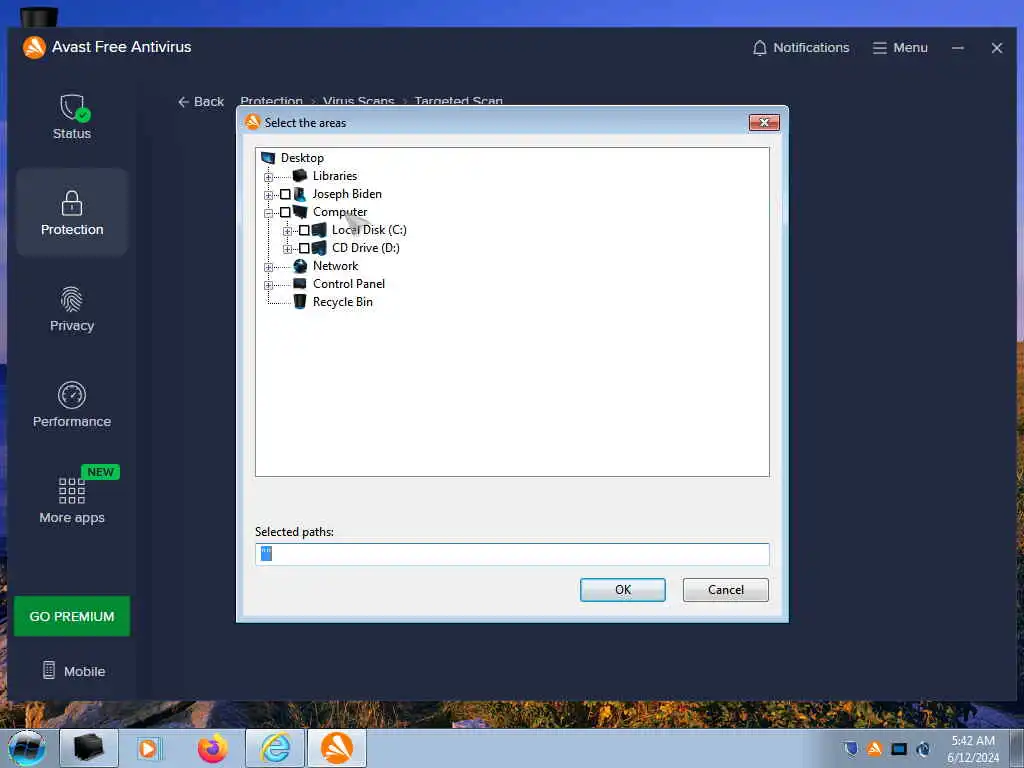1024x768 pixels.
Task: Open the Protection section in Avast sidebar
Action: tap(72, 212)
